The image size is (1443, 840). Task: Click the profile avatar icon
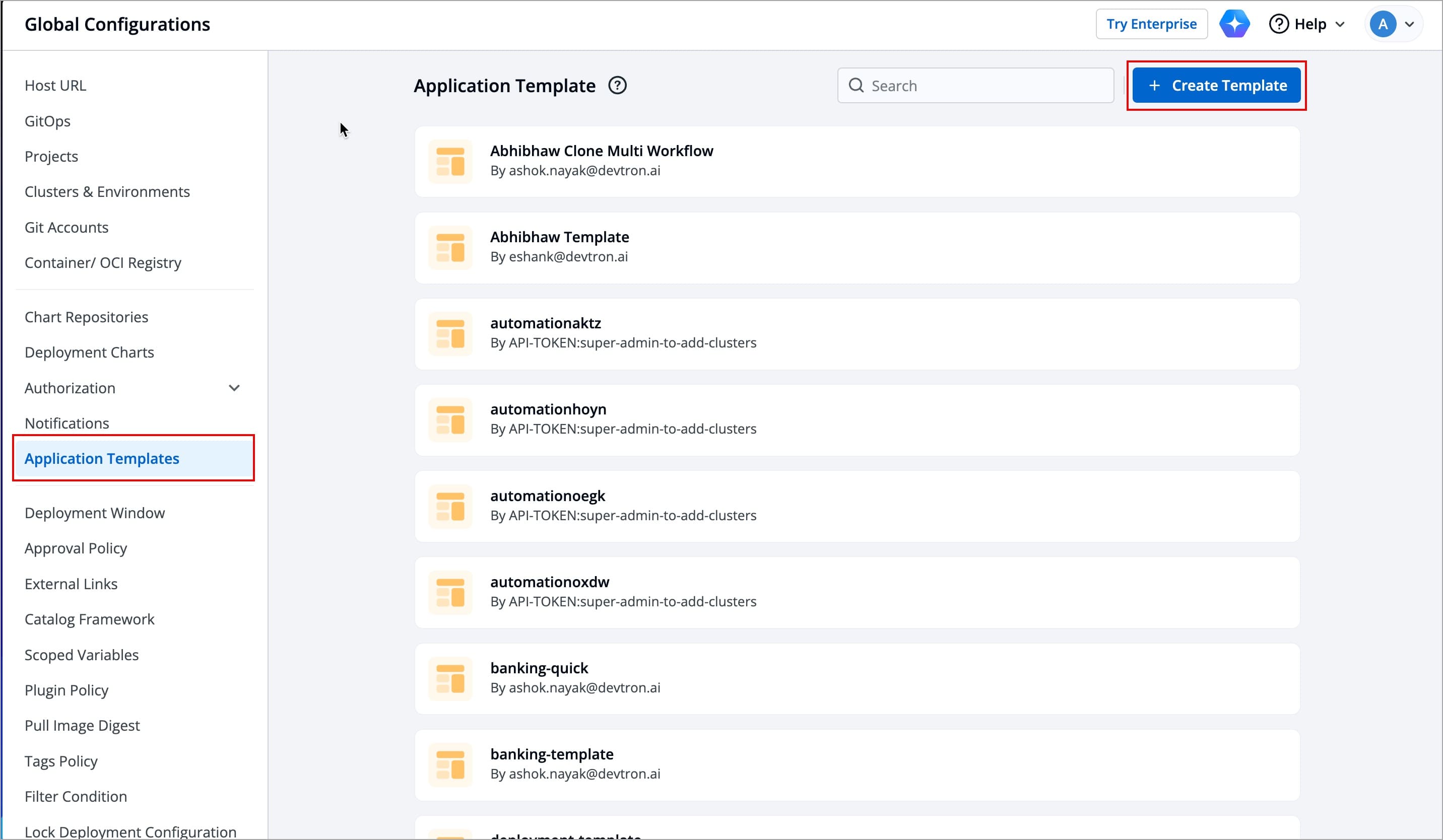pyautogui.click(x=1383, y=24)
